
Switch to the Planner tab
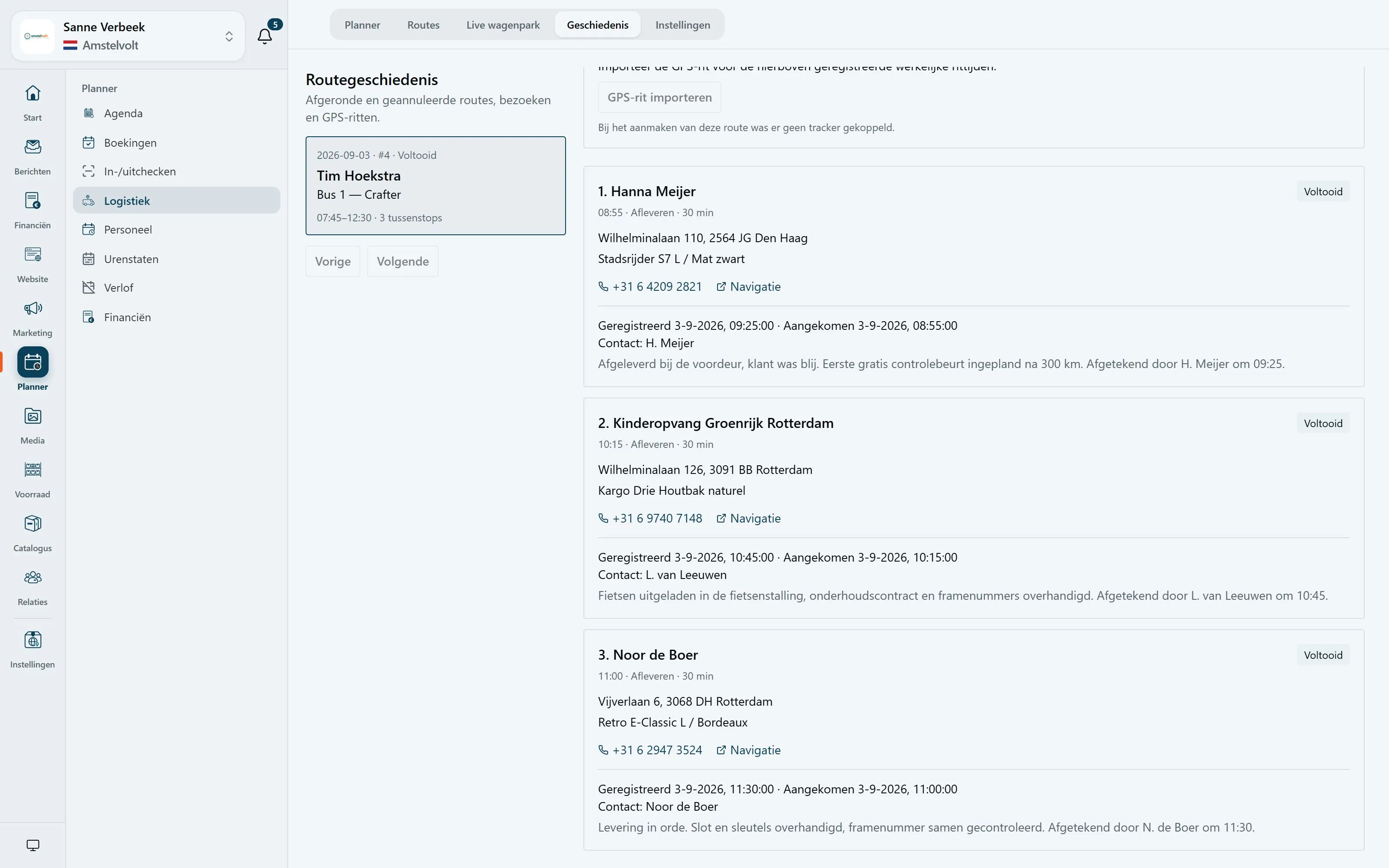pos(362,25)
